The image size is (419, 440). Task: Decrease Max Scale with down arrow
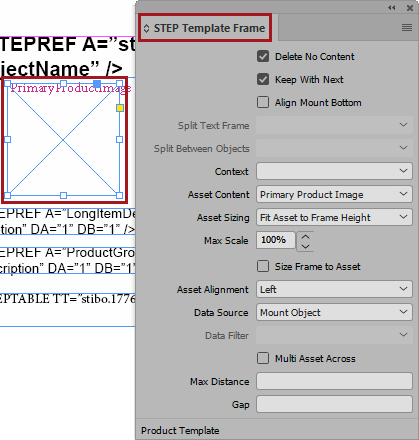(x=305, y=246)
